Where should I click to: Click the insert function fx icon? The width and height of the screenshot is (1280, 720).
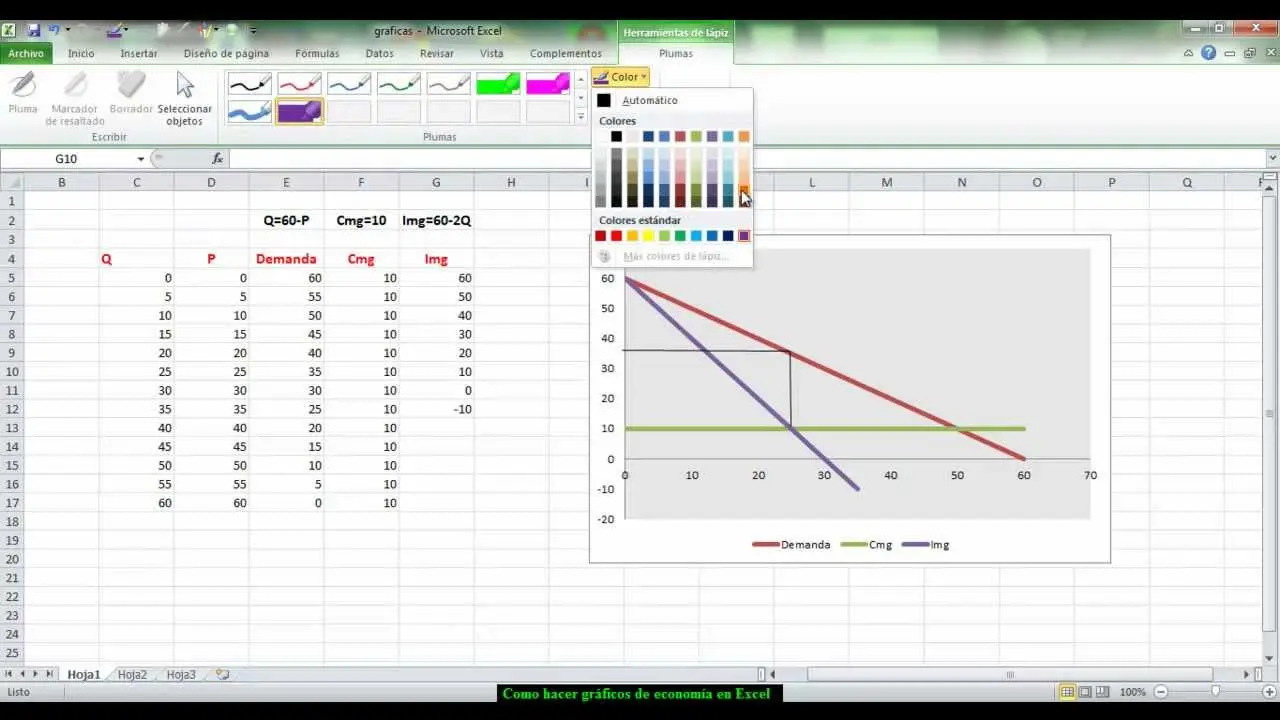click(x=217, y=159)
